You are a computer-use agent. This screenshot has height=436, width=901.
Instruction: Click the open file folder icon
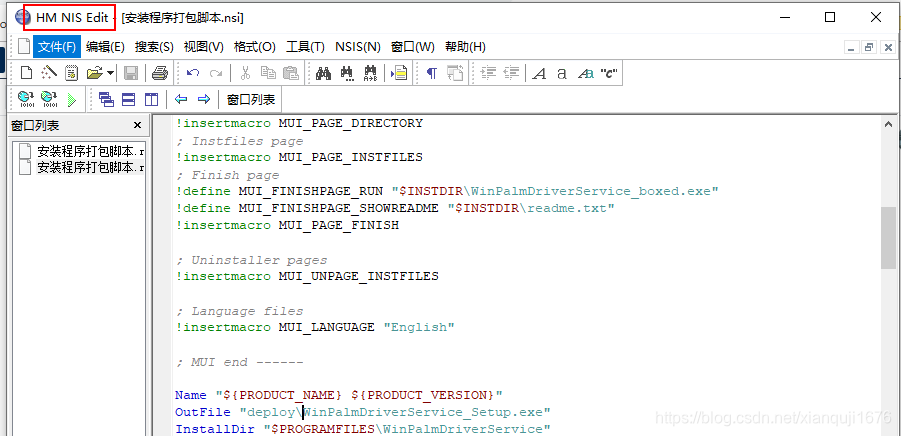coord(94,73)
